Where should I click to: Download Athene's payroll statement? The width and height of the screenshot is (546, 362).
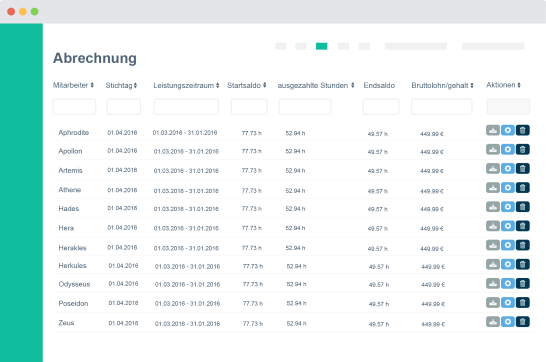[493, 188]
